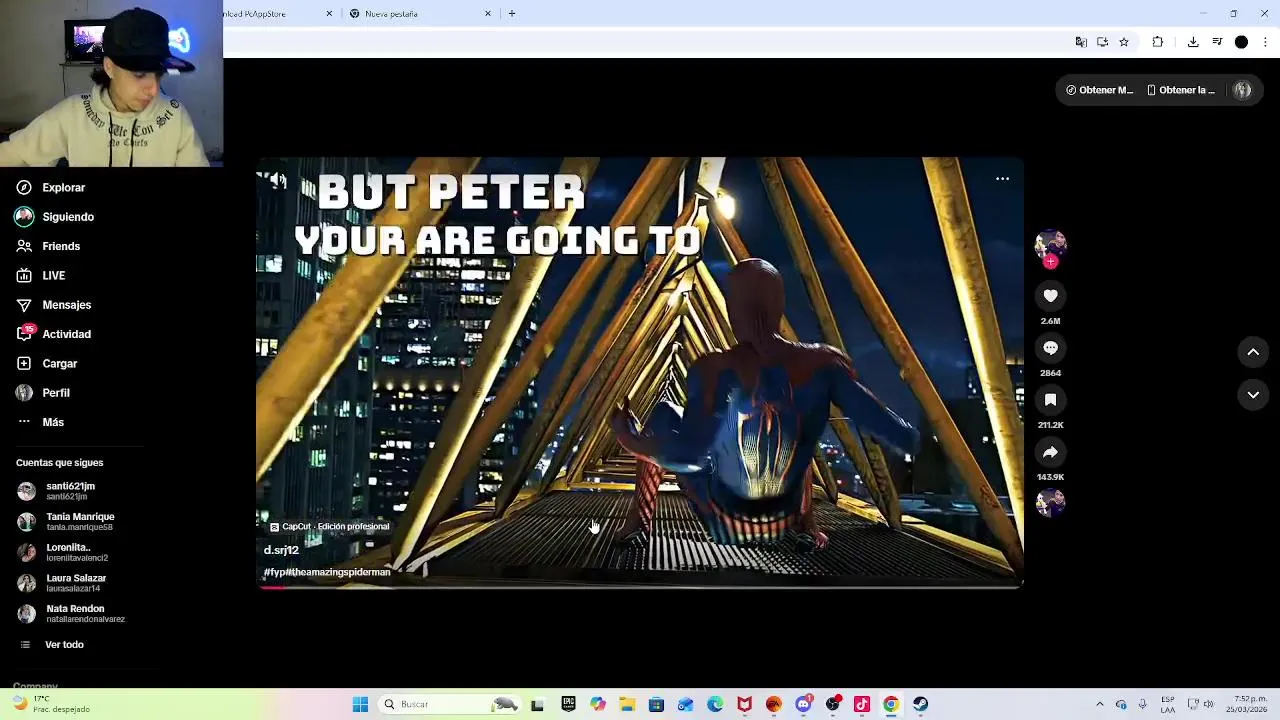The height and width of the screenshot is (720, 1280).
Task: Click Obtener la... app button
Action: [x=1180, y=90]
